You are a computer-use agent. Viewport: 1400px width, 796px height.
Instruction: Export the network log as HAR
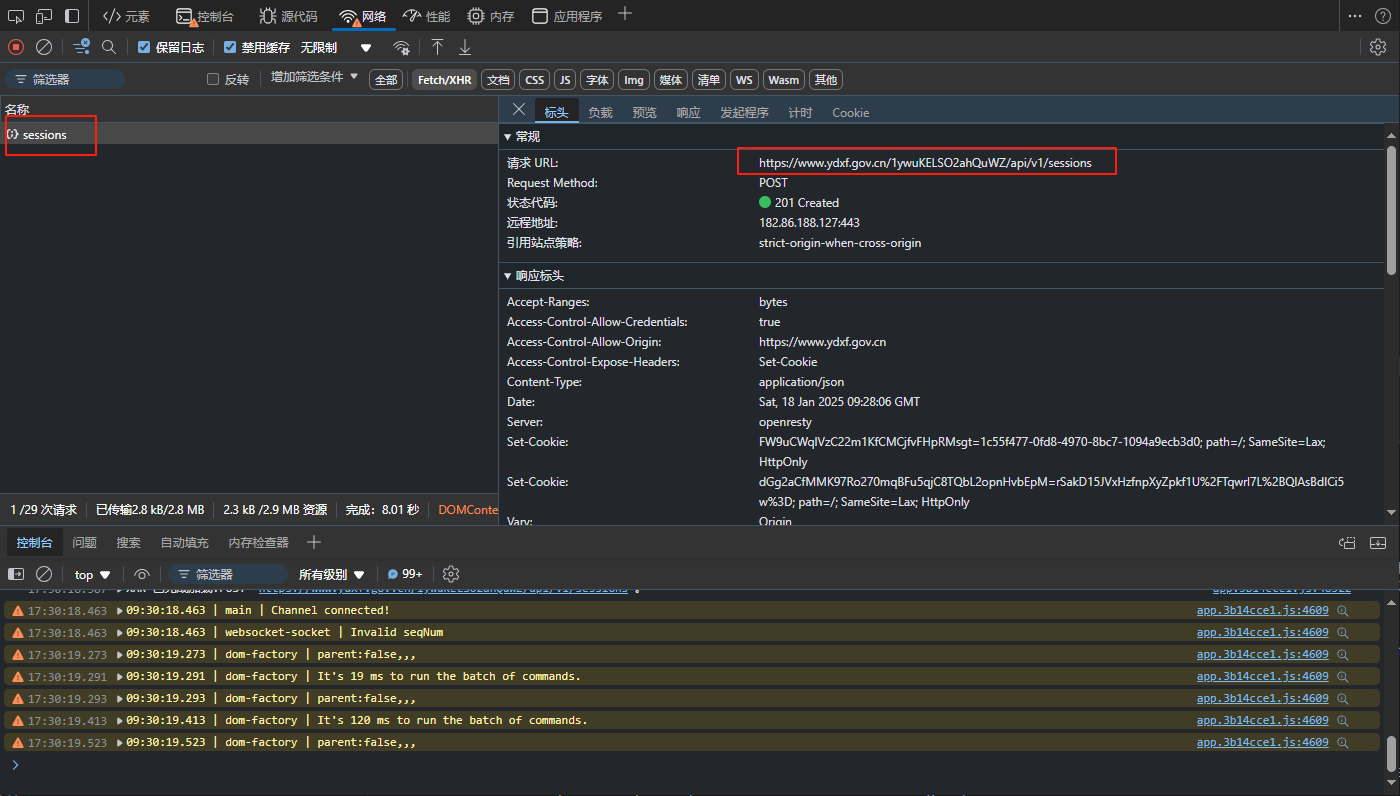(x=465, y=47)
